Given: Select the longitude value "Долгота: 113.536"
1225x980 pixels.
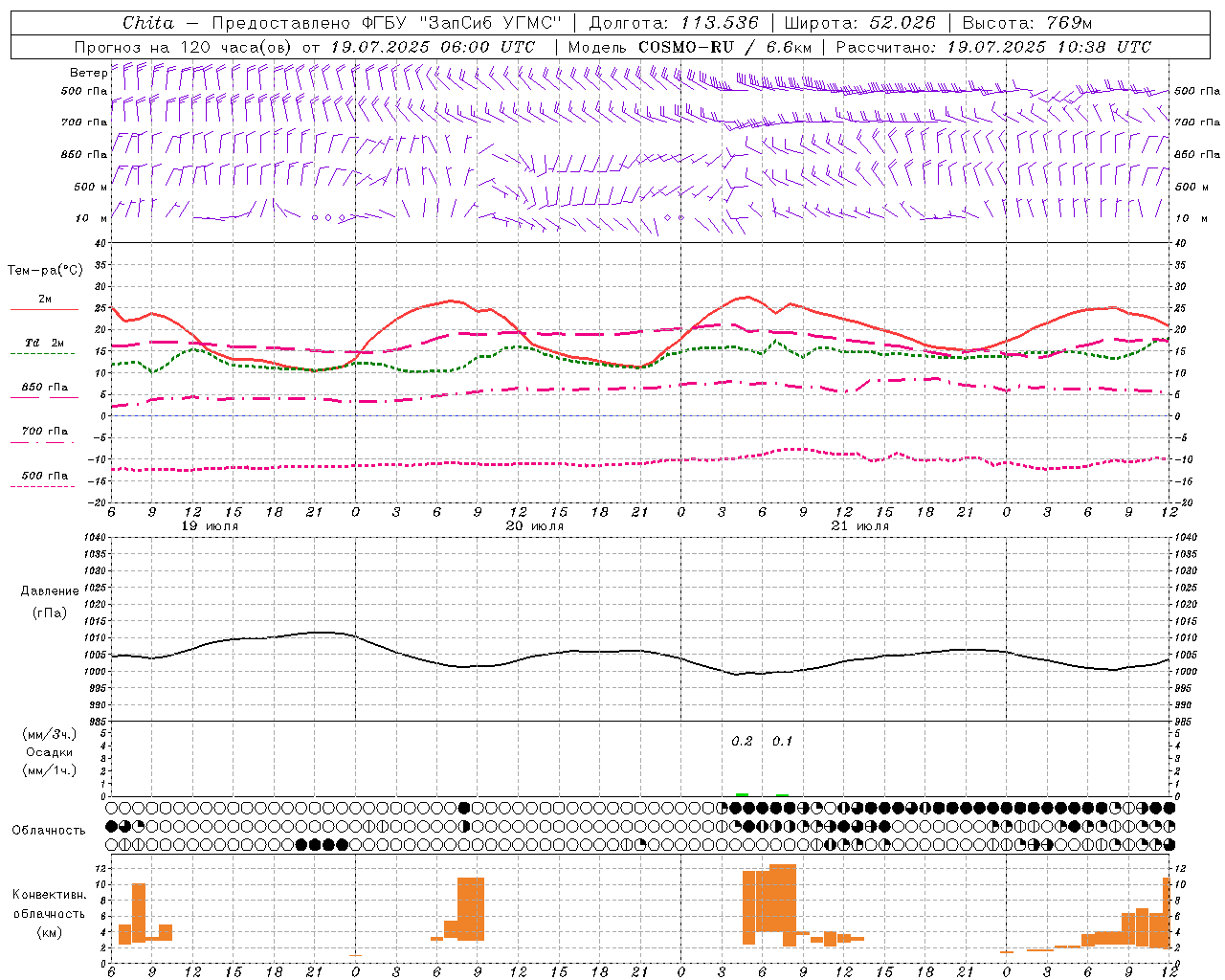Looking at the screenshot, I should (674, 23).
